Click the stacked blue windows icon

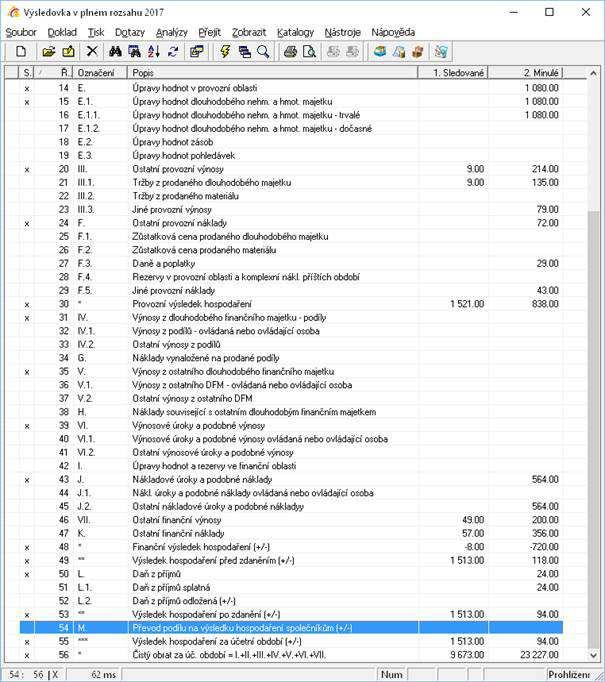click(x=244, y=52)
